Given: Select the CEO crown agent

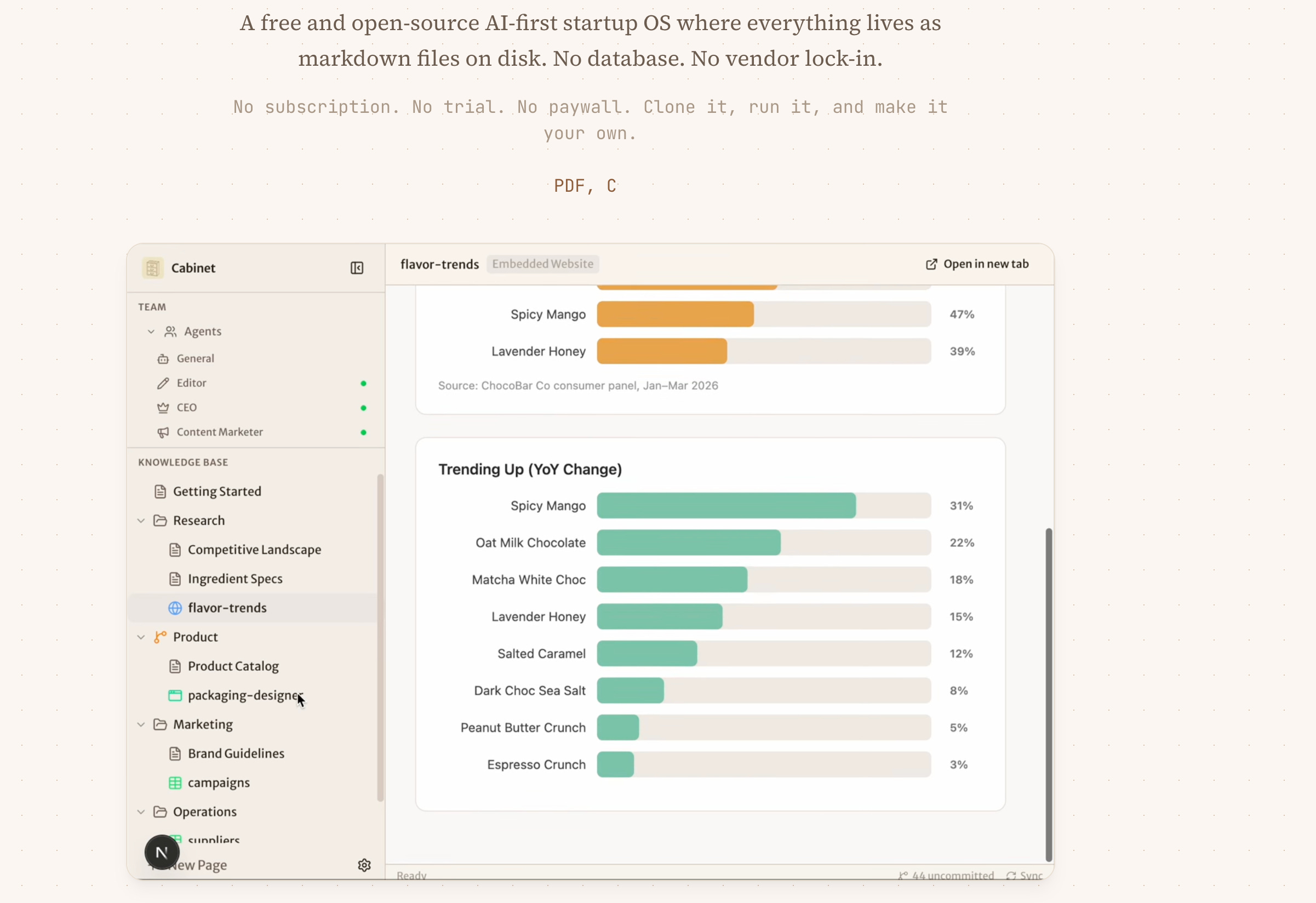Looking at the screenshot, I should coord(186,407).
